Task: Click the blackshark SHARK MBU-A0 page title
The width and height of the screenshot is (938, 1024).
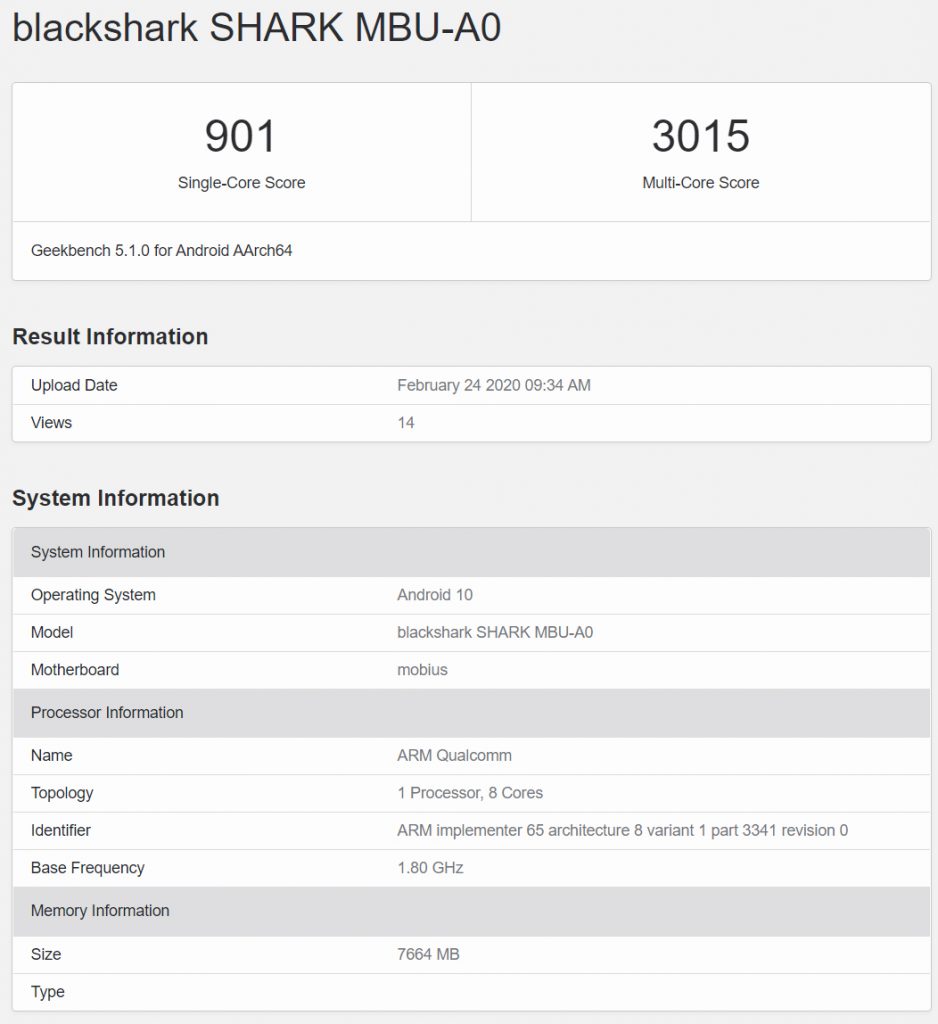Action: click(256, 28)
